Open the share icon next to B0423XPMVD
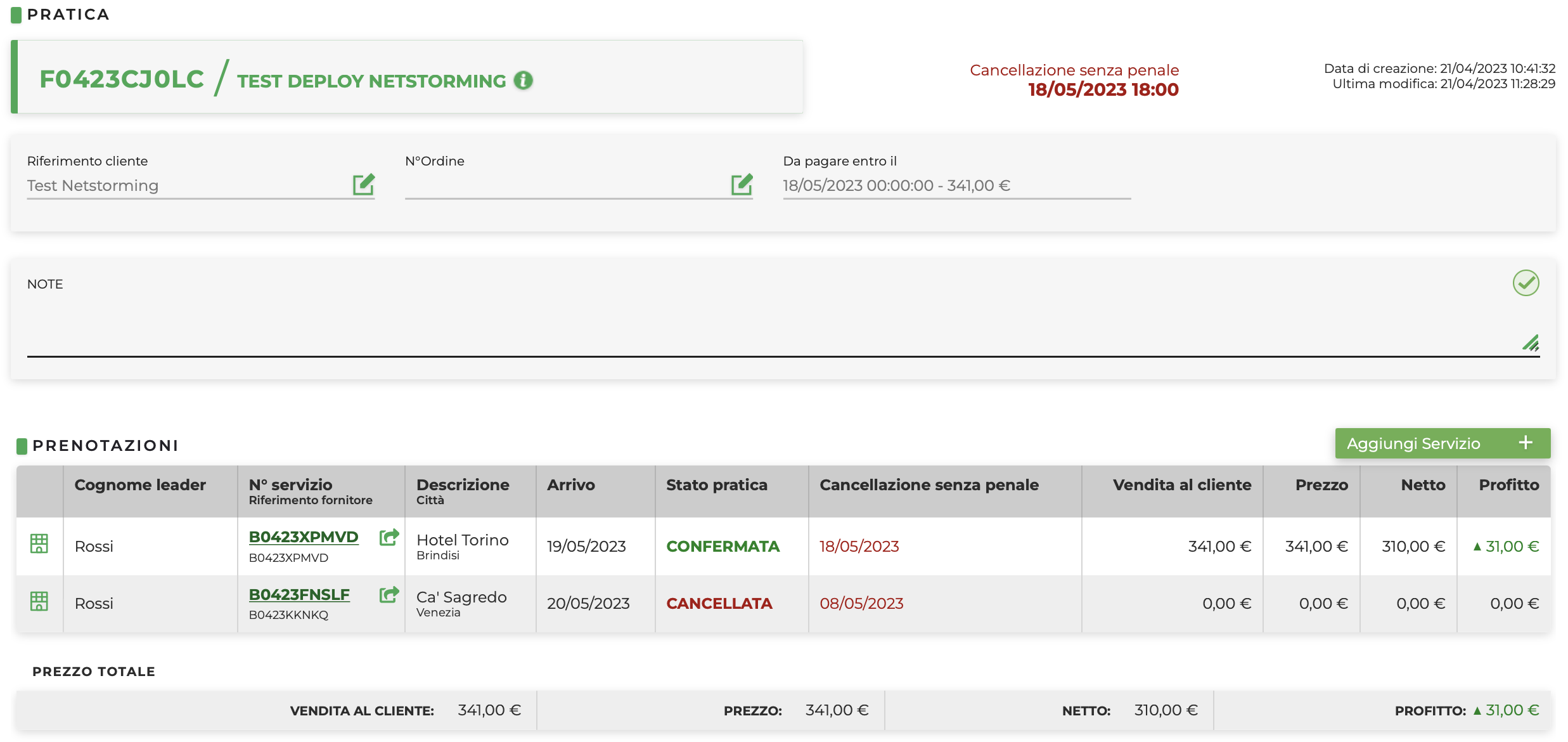The height and width of the screenshot is (742, 1568). coord(389,538)
